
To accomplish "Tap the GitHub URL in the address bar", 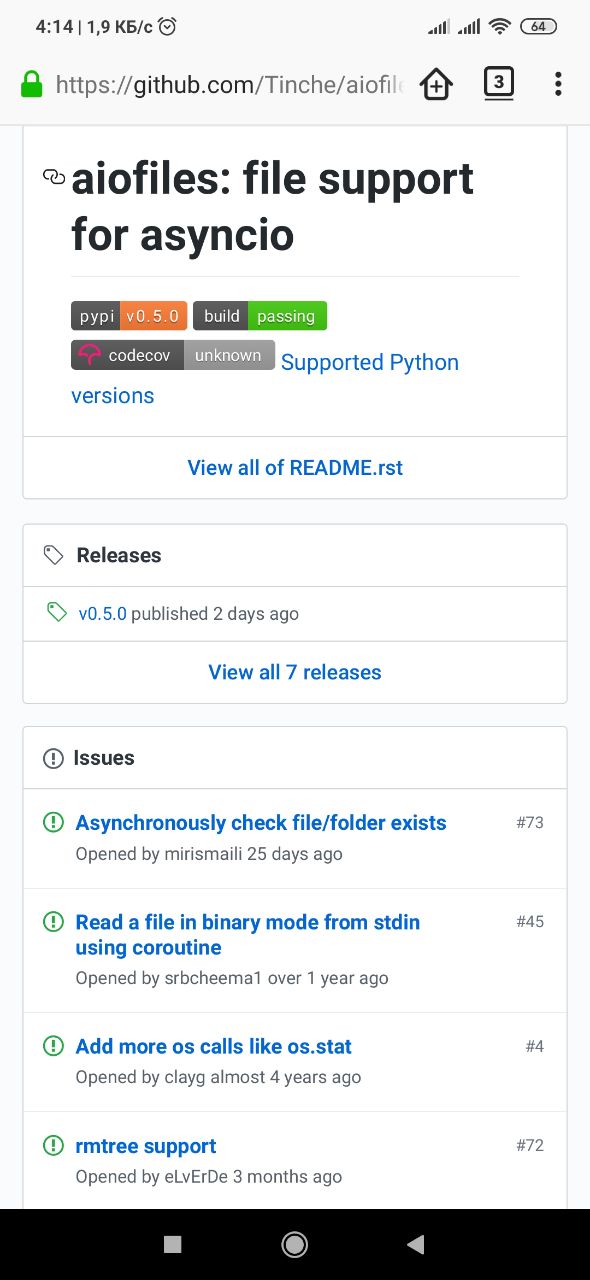I will click(x=230, y=85).
